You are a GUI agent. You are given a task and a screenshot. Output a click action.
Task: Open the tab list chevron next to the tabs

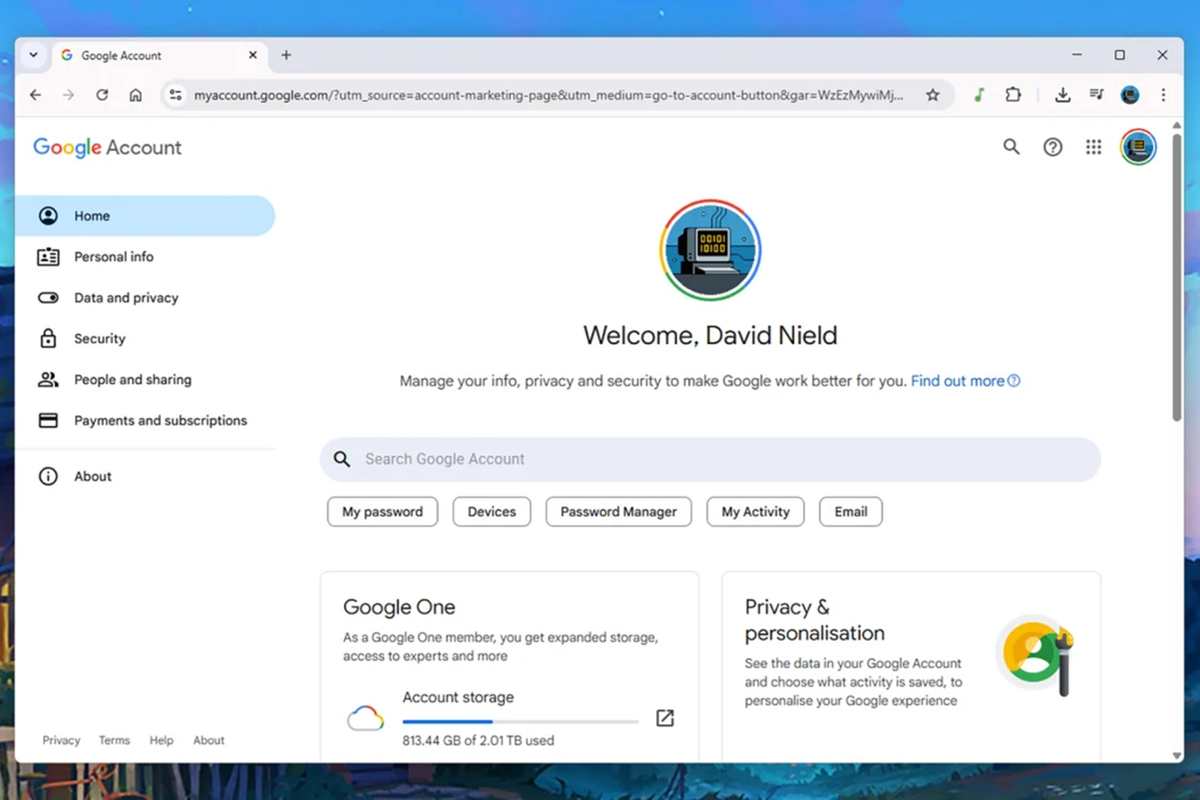(31, 55)
